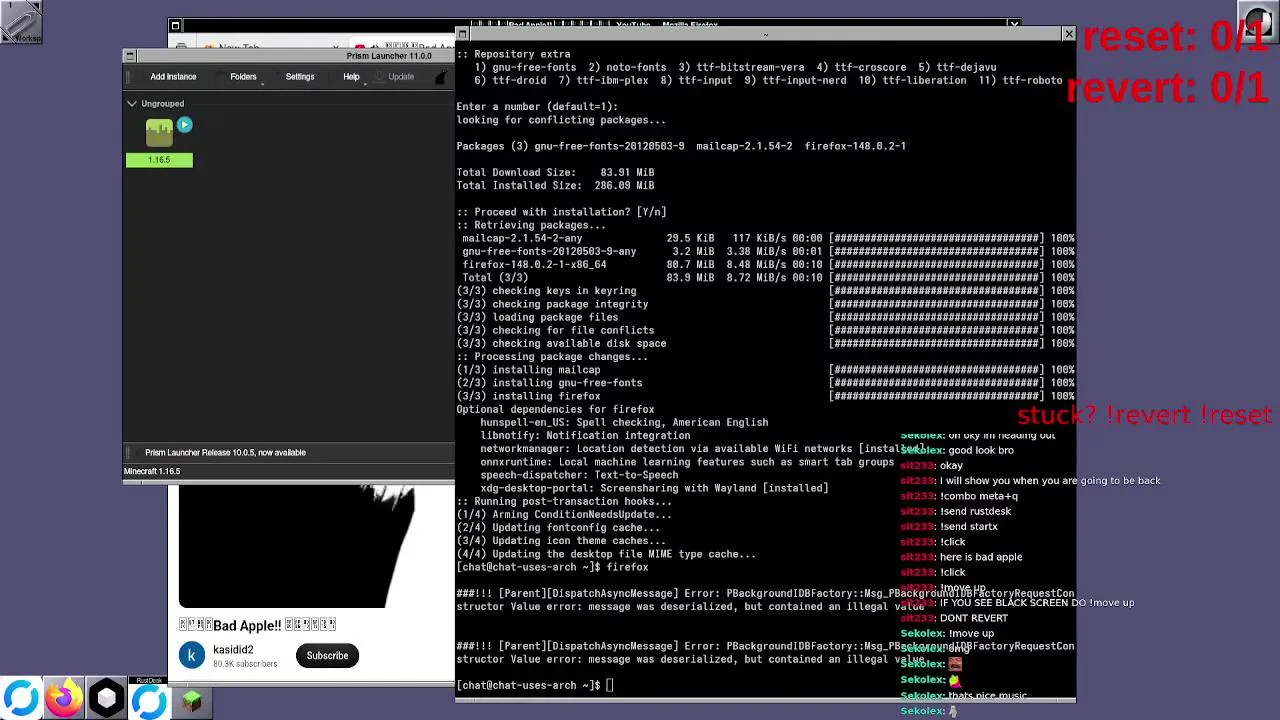Open the Firefox window menu icon

175,26
